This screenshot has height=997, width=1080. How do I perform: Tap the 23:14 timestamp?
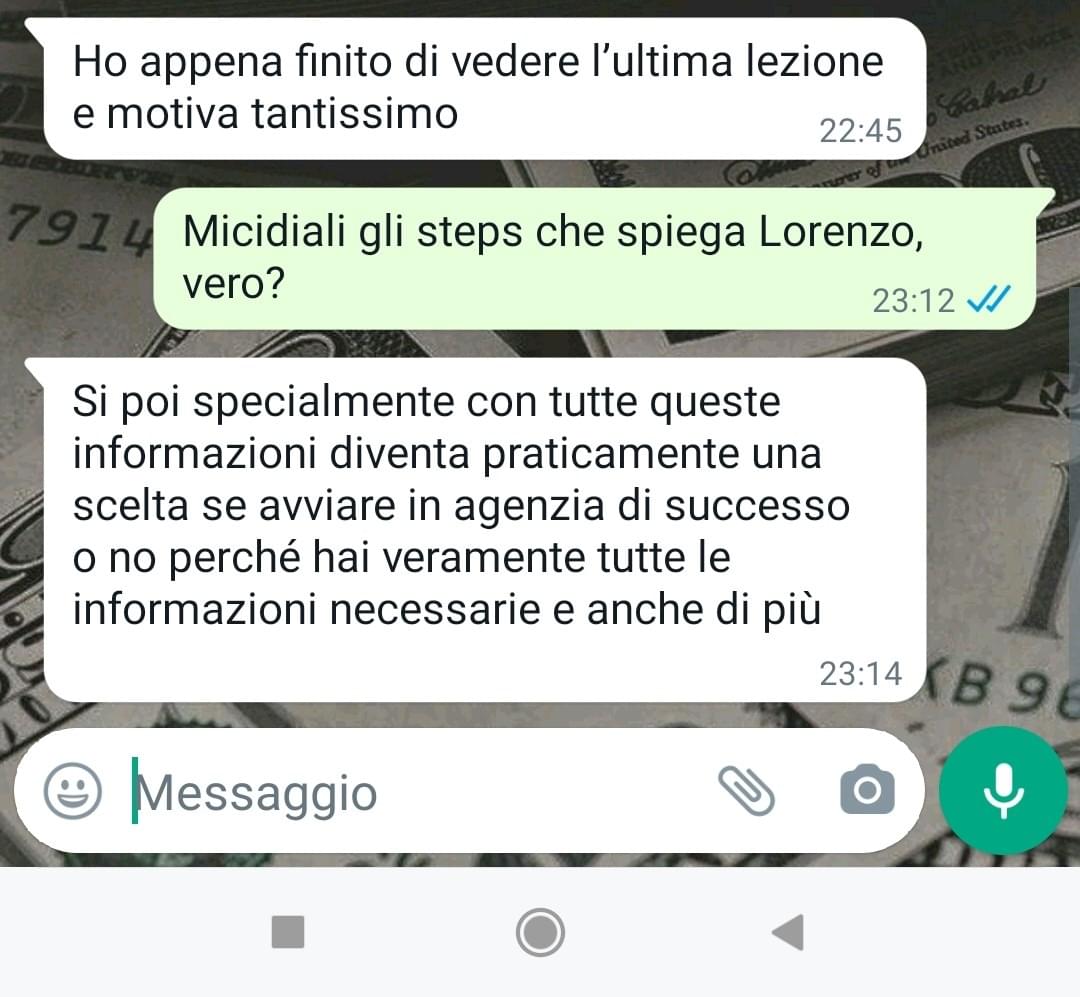point(860,673)
